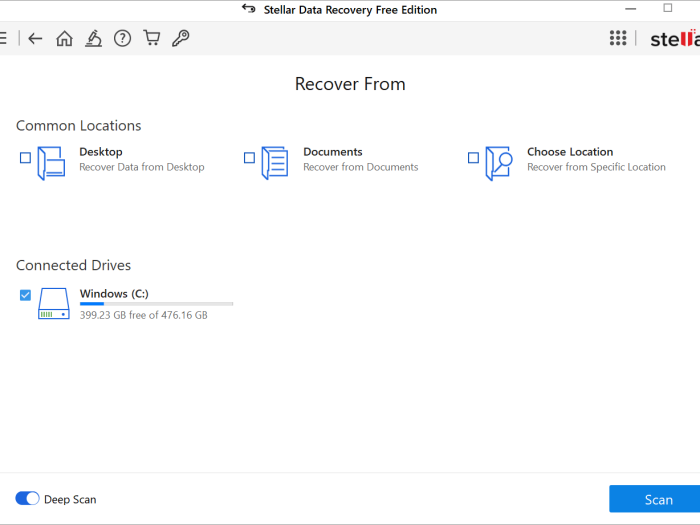Viewport: 700px width, 525px height.
Task: Click the back arrow in toolbar
Action: (35, 38)
